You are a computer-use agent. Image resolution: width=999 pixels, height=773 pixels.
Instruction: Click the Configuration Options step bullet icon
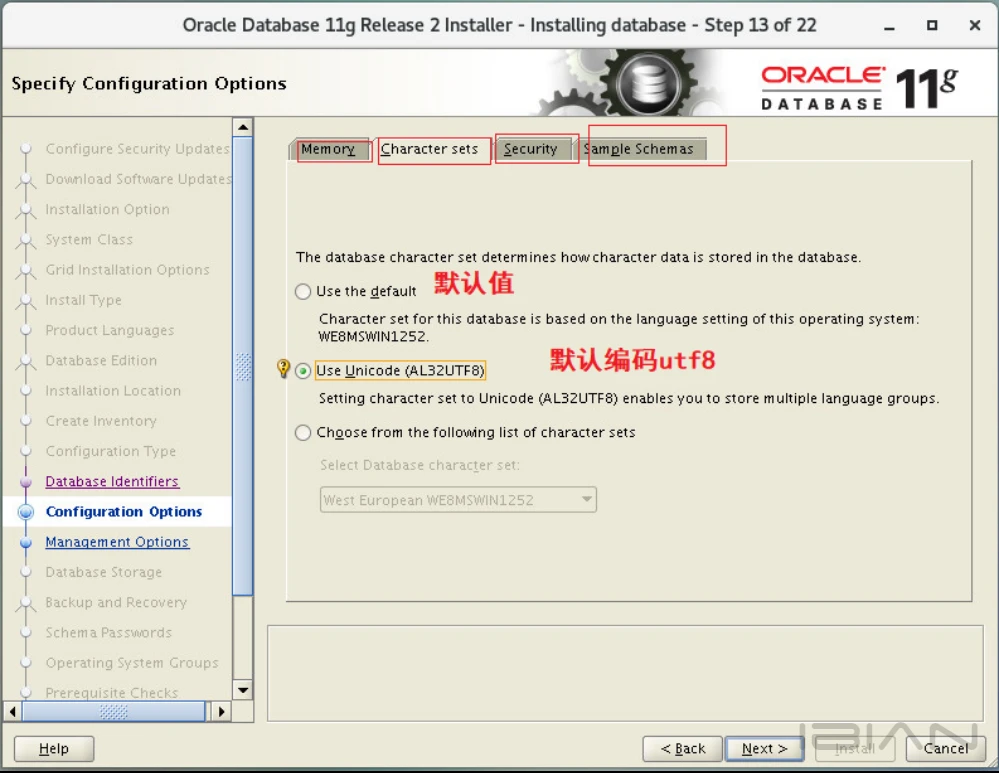click(x=26, y=512)
